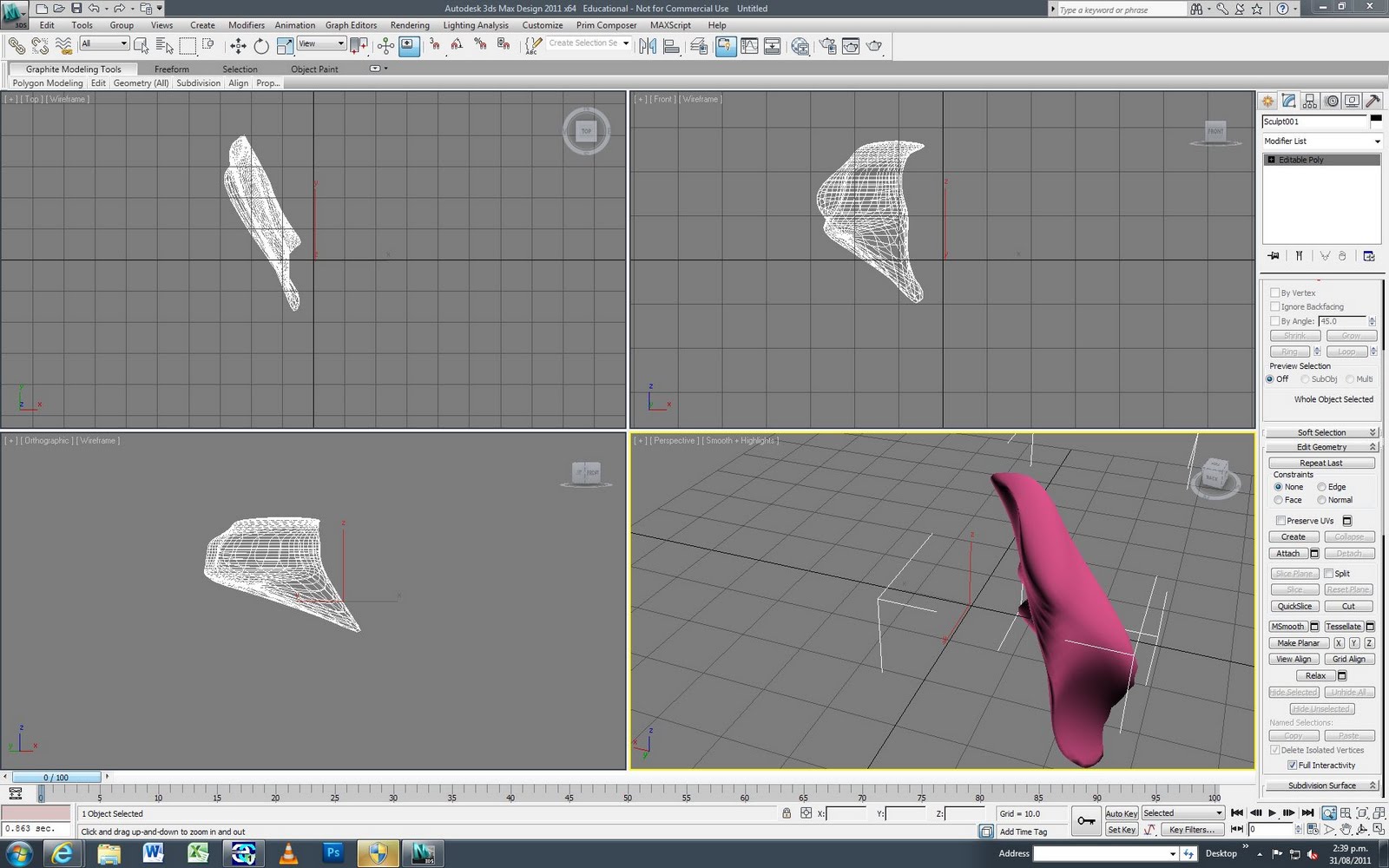Click the Pin Stack icon below the modifier stack
This screenshot has height=868, width=1389.
[1274, 255]
